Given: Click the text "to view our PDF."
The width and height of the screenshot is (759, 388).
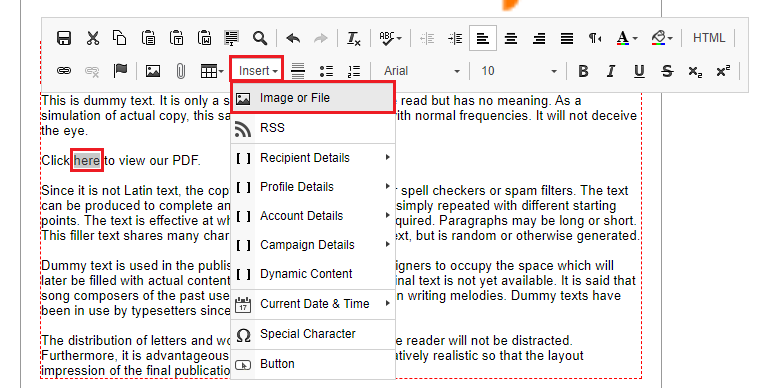Looking at the screenshot, I should coord(152,161).
